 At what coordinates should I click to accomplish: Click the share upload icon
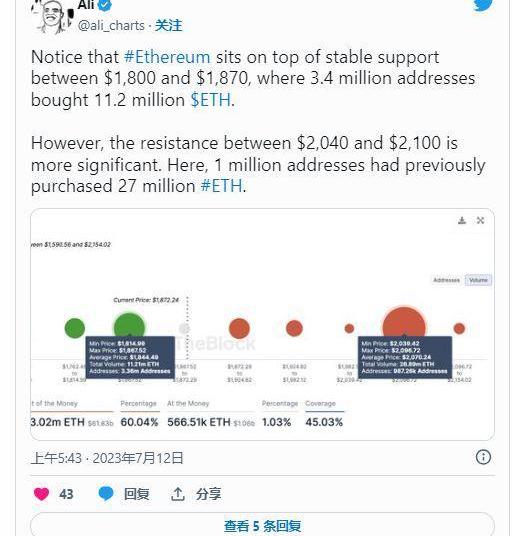[177, 494]
